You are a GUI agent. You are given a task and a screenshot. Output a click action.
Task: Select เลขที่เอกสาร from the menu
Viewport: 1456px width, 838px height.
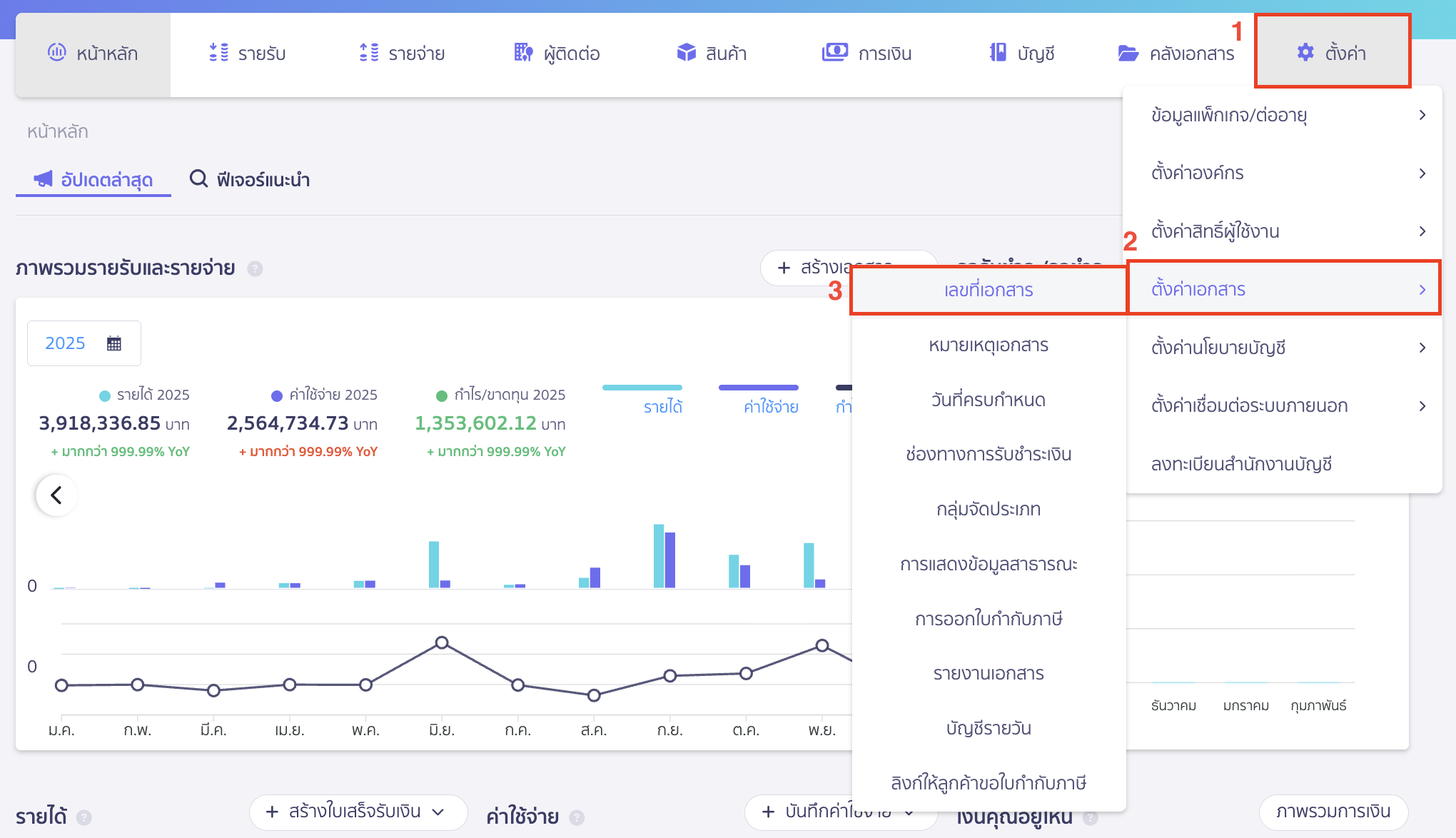[988, 289]
